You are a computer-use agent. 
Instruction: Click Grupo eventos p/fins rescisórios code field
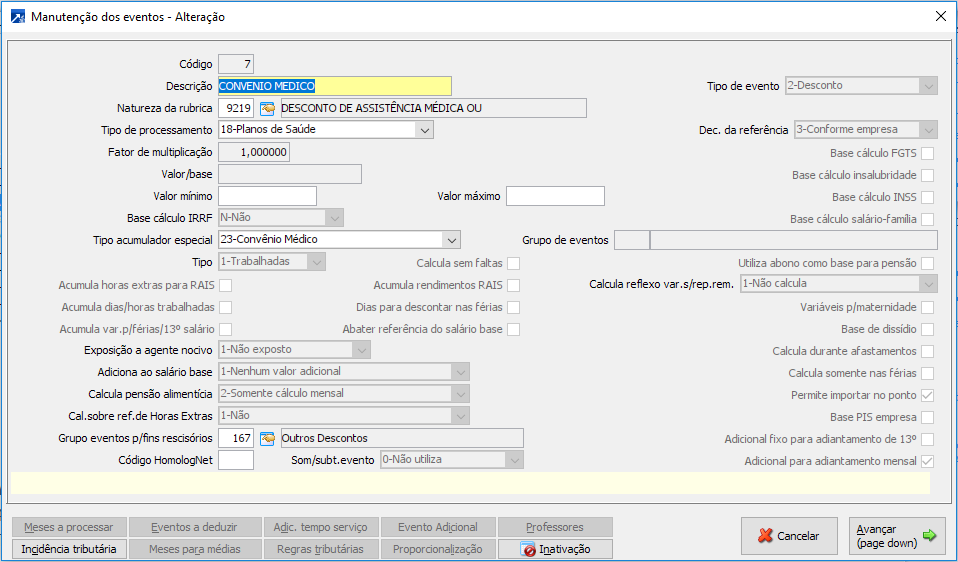point(236,438)
